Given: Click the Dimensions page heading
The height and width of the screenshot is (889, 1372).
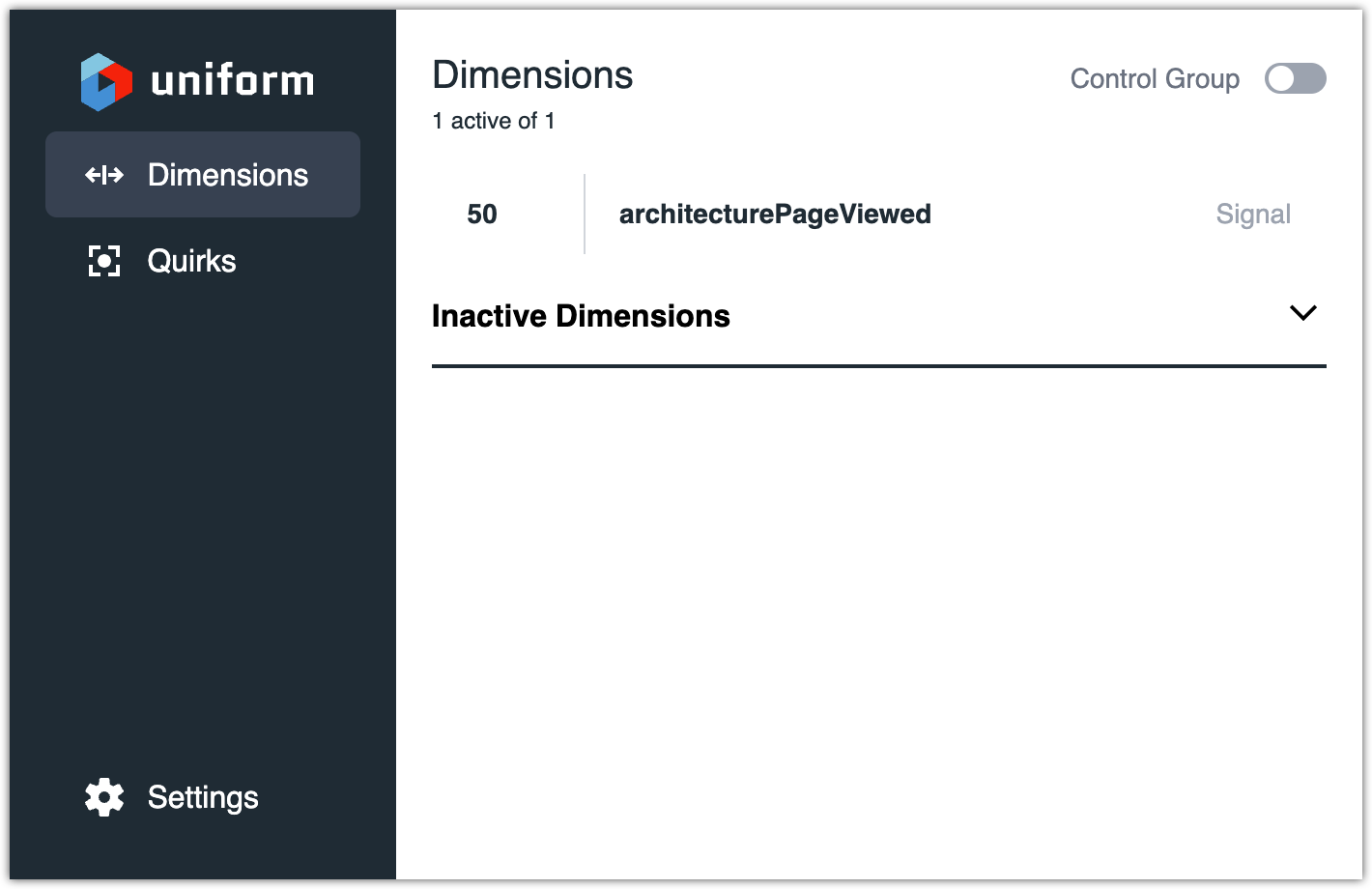Looking at the screenshot, I should (x=532, y=75).
